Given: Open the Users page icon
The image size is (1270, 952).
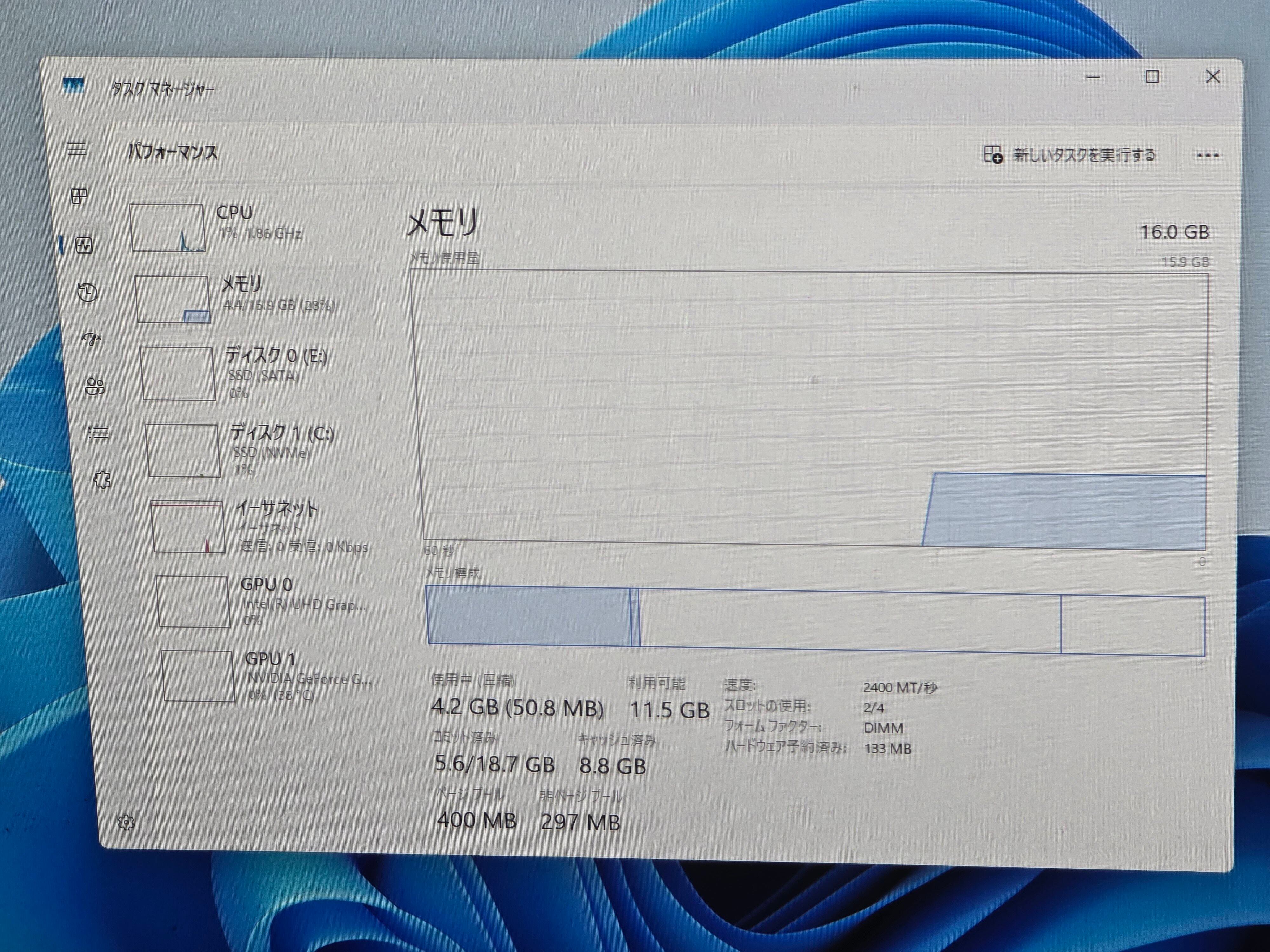Looking at the screenshot, I should pos(95,387).
